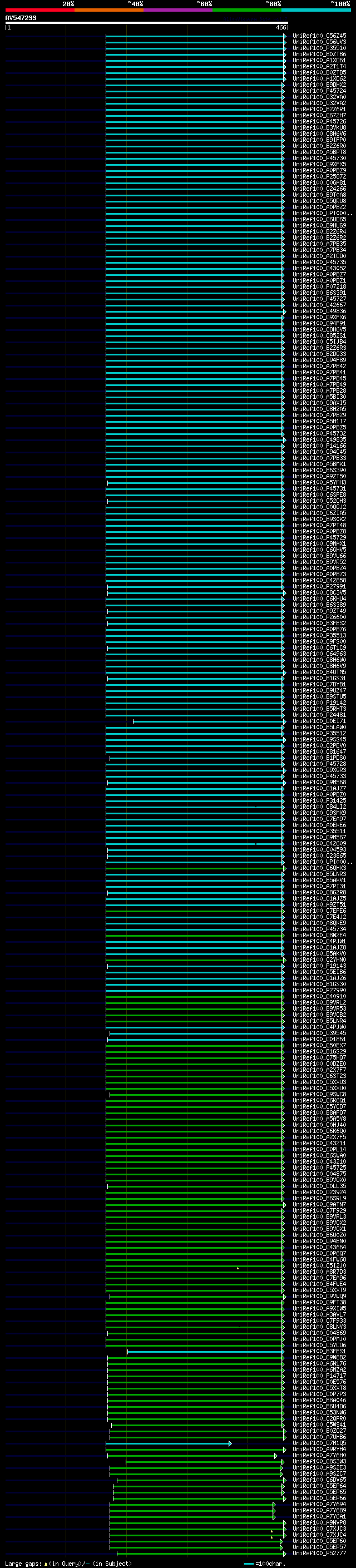This screenshot has width=356, height=1568.
Task: Open hit UniRef100_P45728
Action: 319,764
